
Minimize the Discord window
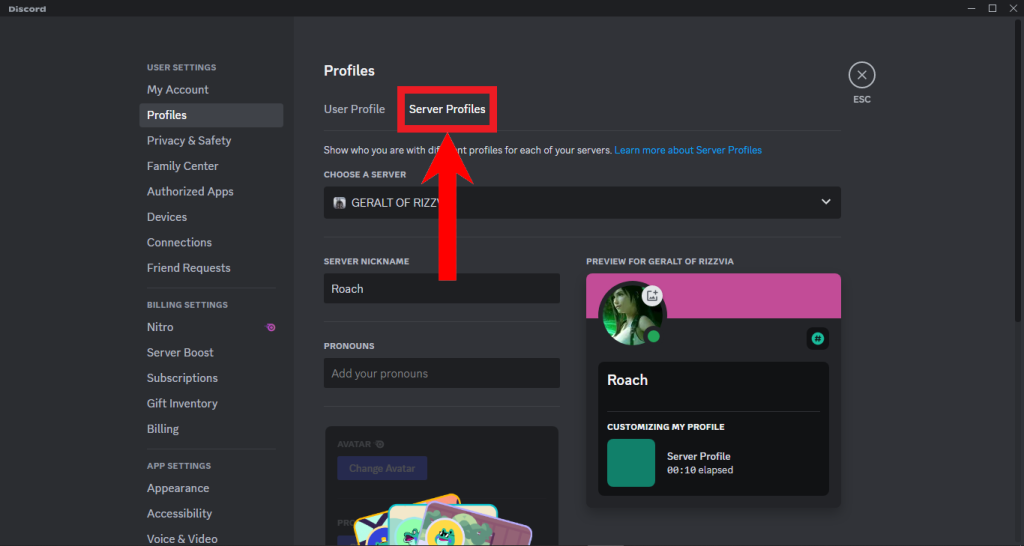point(971,8)
